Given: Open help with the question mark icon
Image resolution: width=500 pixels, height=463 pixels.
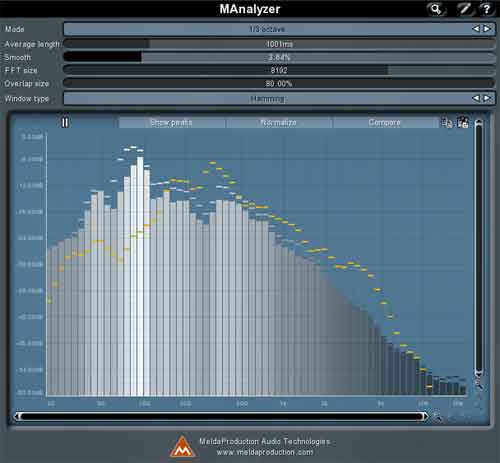Looking at the screenshot, I should [x=487, y=9].
